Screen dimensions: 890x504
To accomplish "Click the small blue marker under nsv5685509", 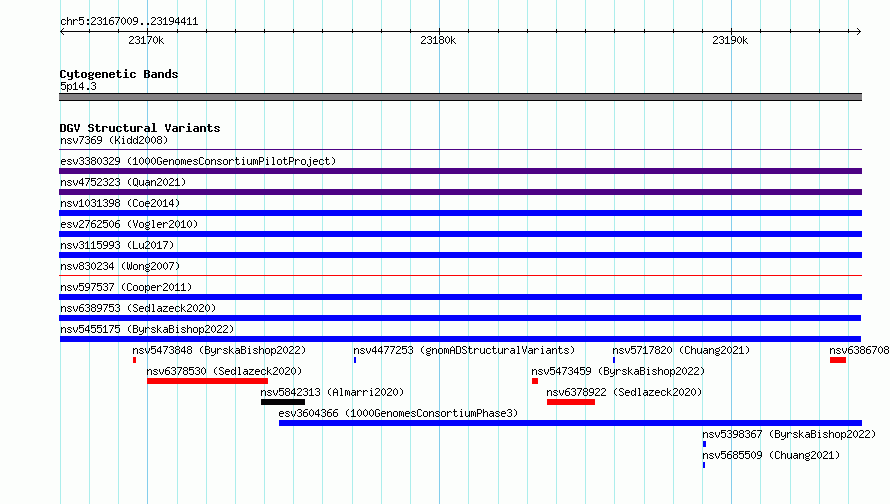I will pyautogui.click(x=704, y=465).
